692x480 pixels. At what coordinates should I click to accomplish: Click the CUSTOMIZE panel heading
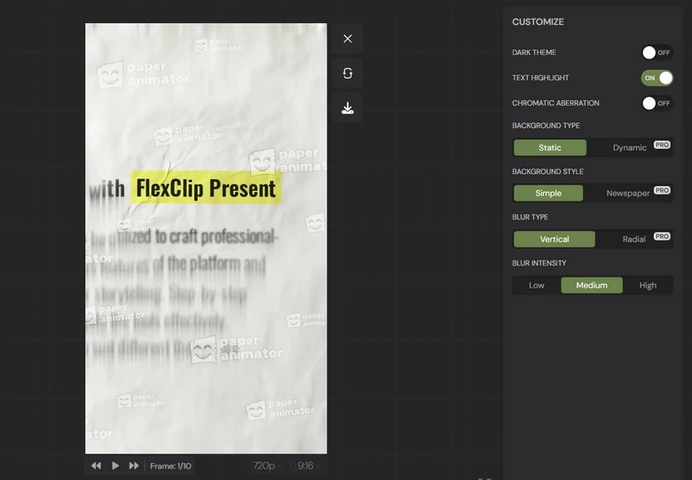(538, 22)
